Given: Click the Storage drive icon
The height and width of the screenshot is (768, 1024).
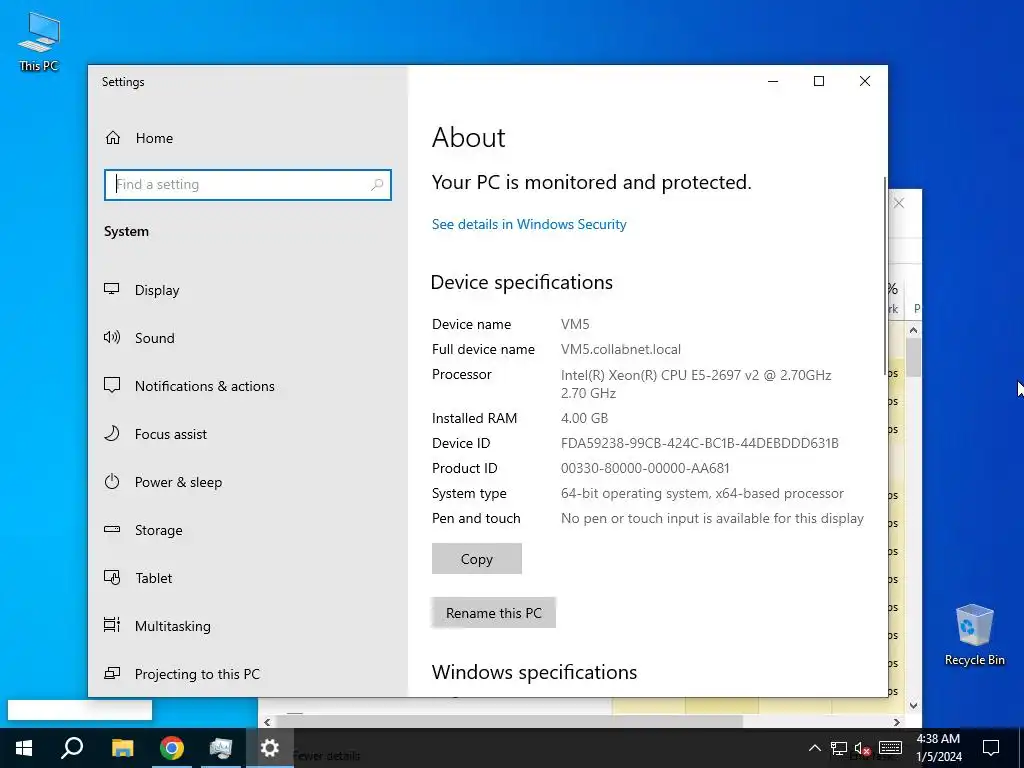Looking at the screenshot, I should [112, 530].
